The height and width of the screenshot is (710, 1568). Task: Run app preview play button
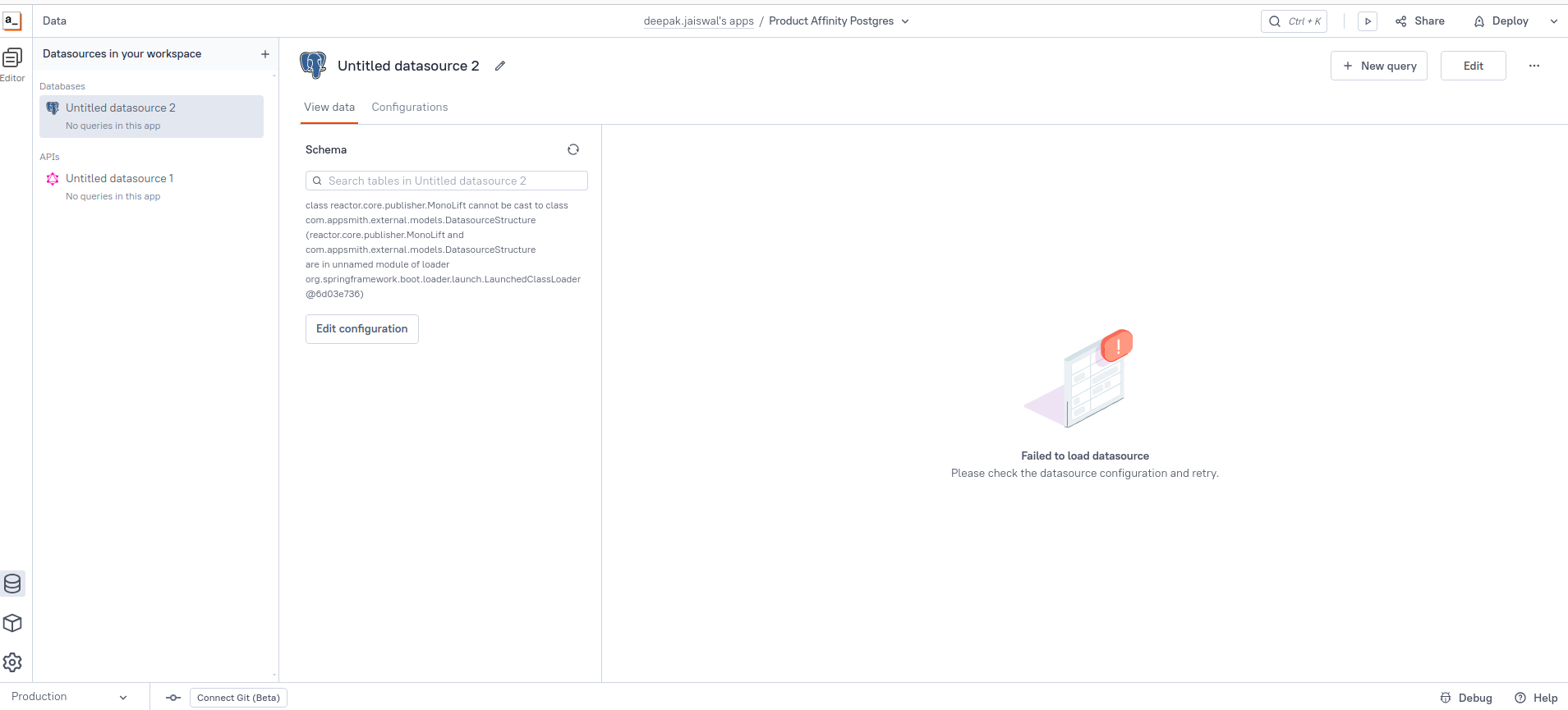click(1368, 21)
